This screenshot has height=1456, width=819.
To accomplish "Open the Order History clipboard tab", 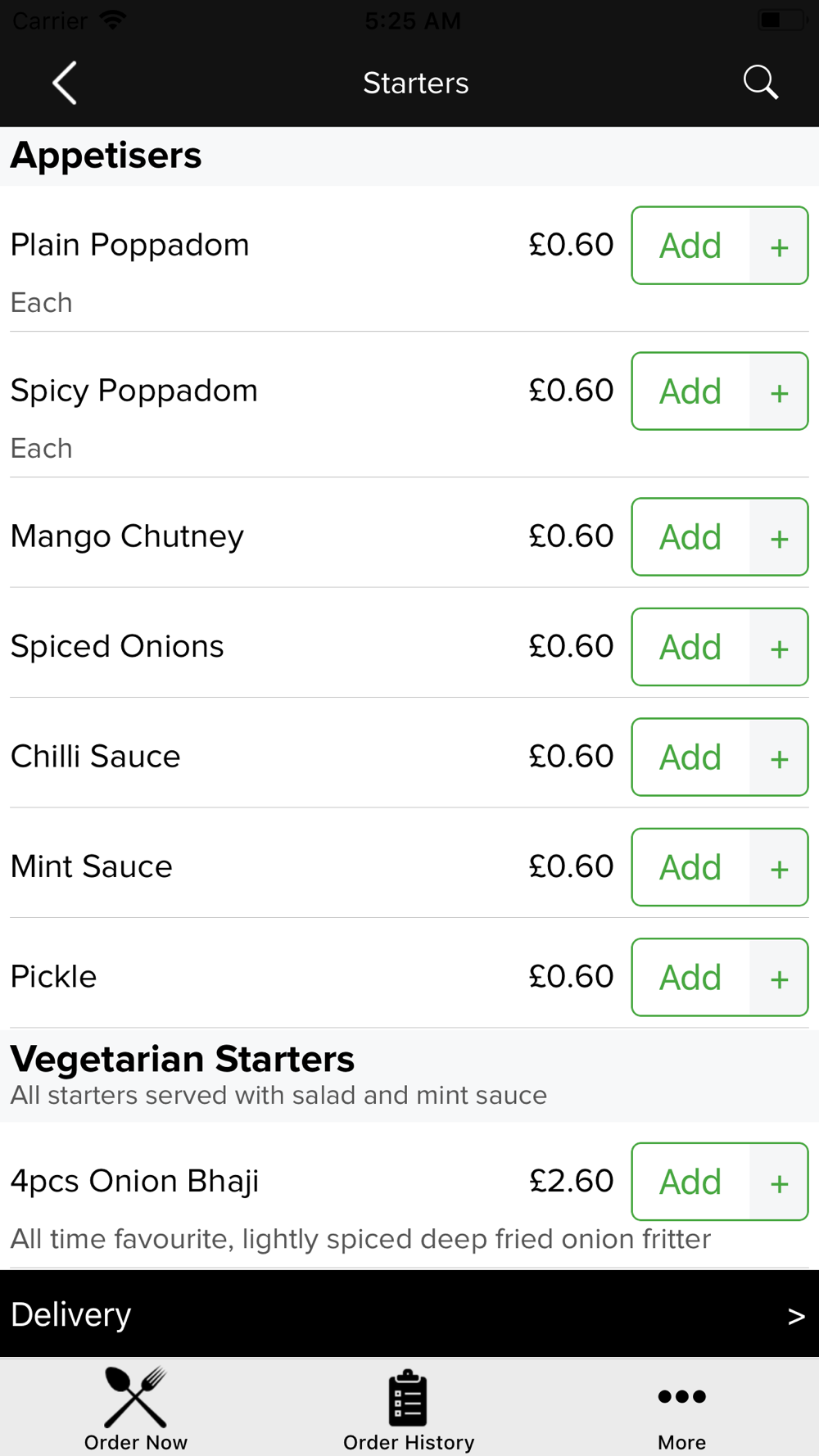I will [409, 1409].
